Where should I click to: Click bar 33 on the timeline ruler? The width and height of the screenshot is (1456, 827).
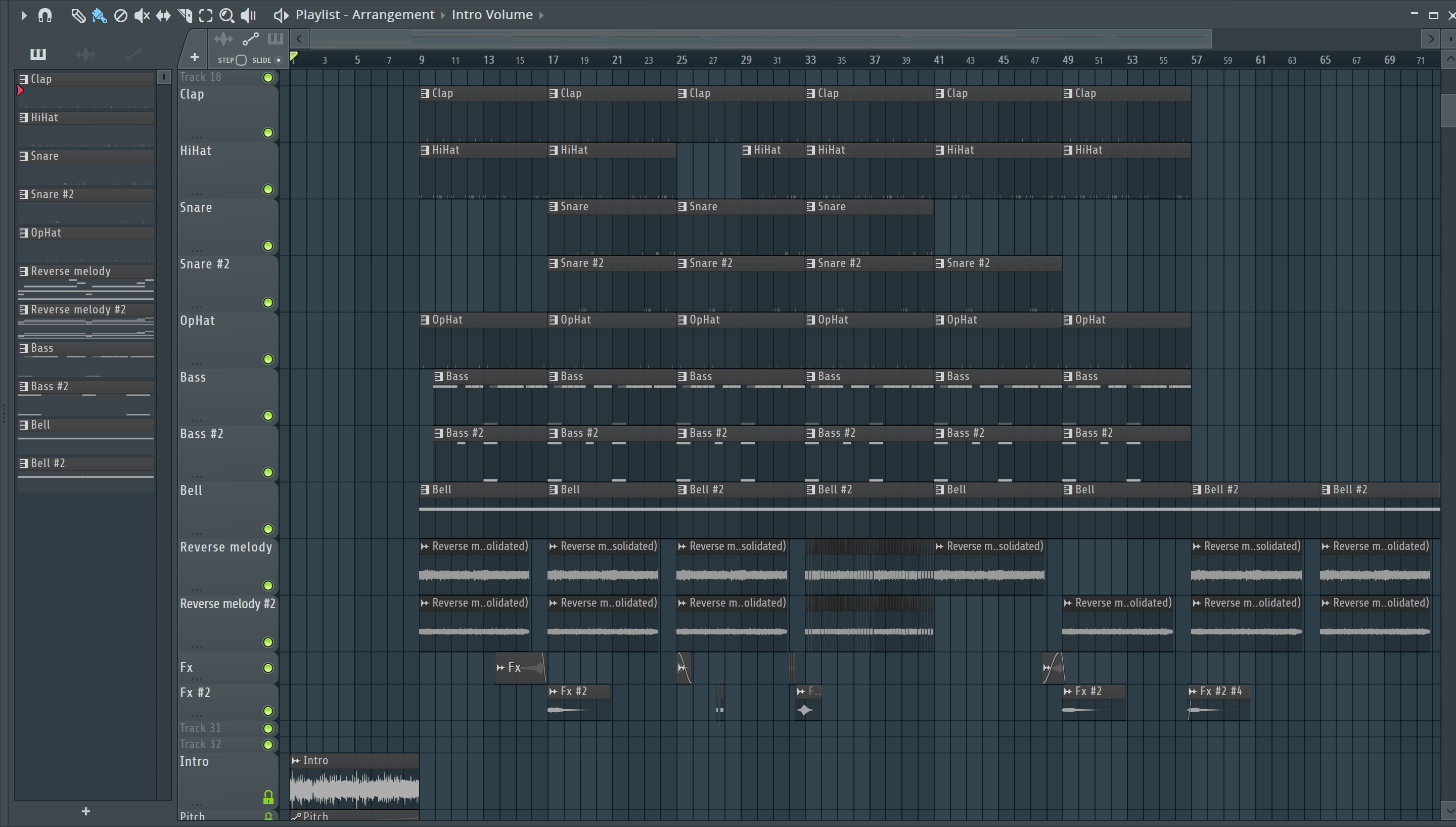click(x=810, y=60)
